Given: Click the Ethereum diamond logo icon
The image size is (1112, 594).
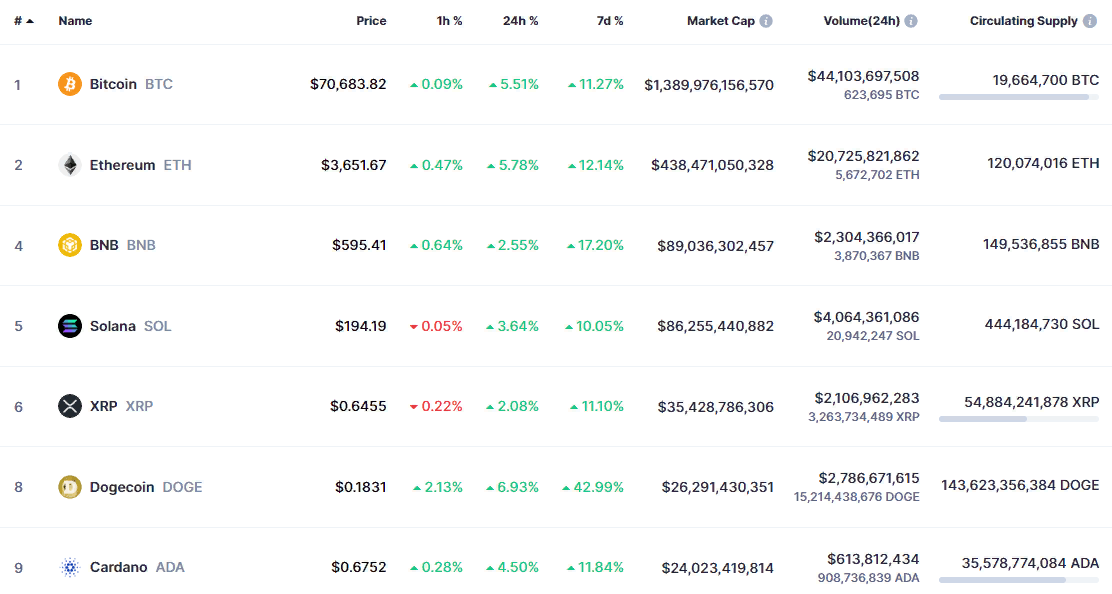Looking at the screenshot, I should [70, 165].
